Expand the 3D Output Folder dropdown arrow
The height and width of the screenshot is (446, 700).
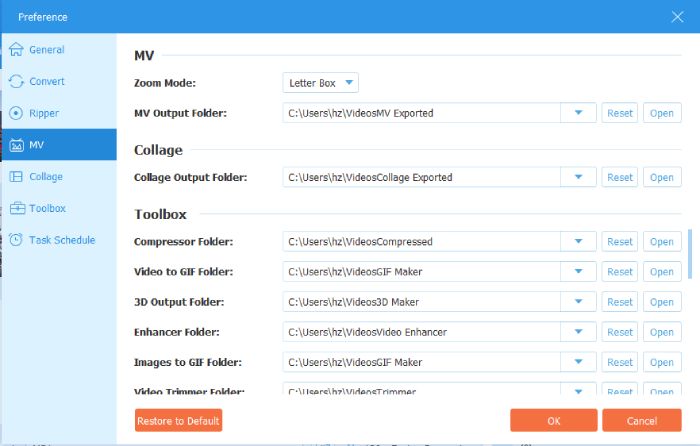[x=578, y=302]
